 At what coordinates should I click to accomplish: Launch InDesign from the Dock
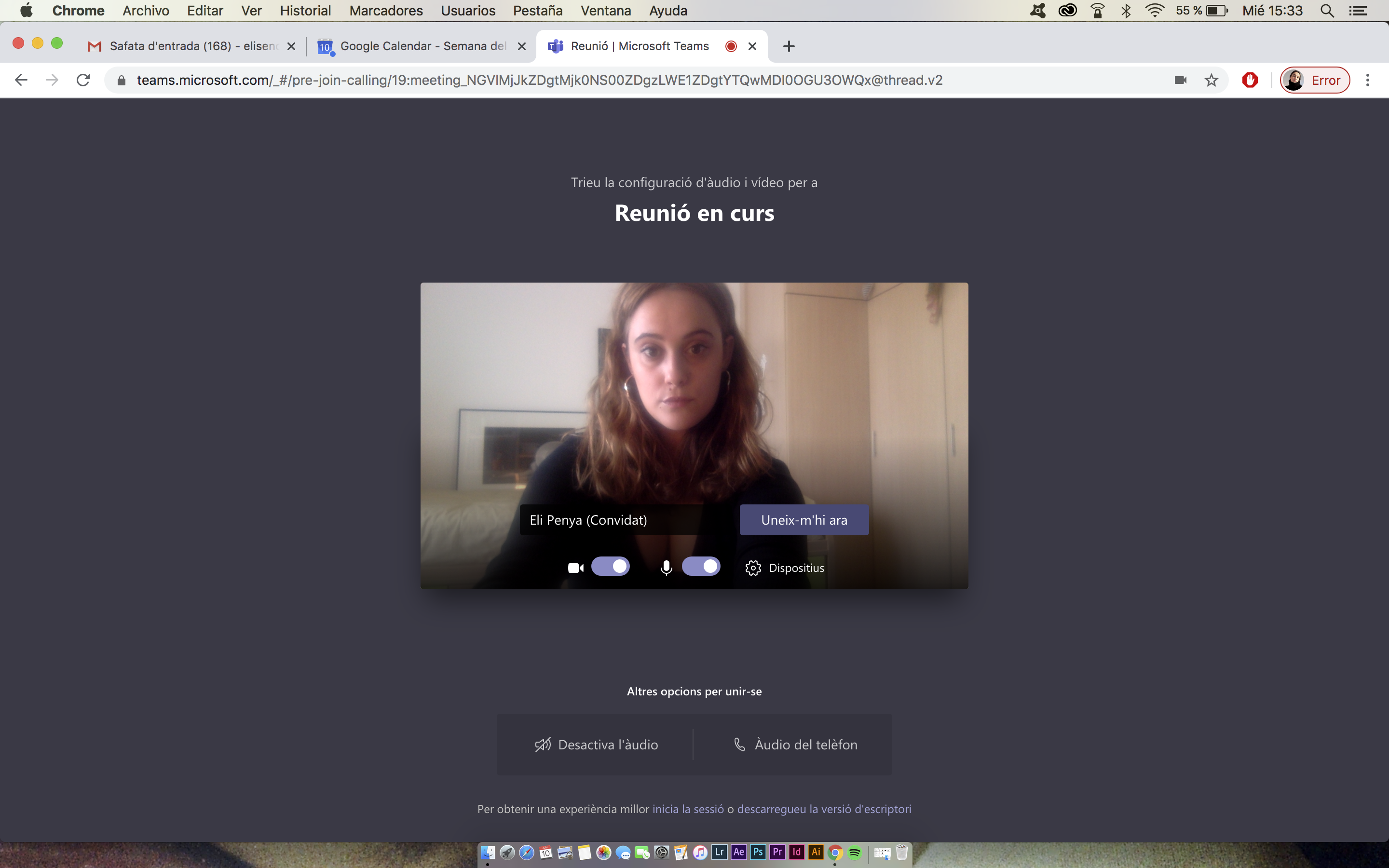click(796, 852)
